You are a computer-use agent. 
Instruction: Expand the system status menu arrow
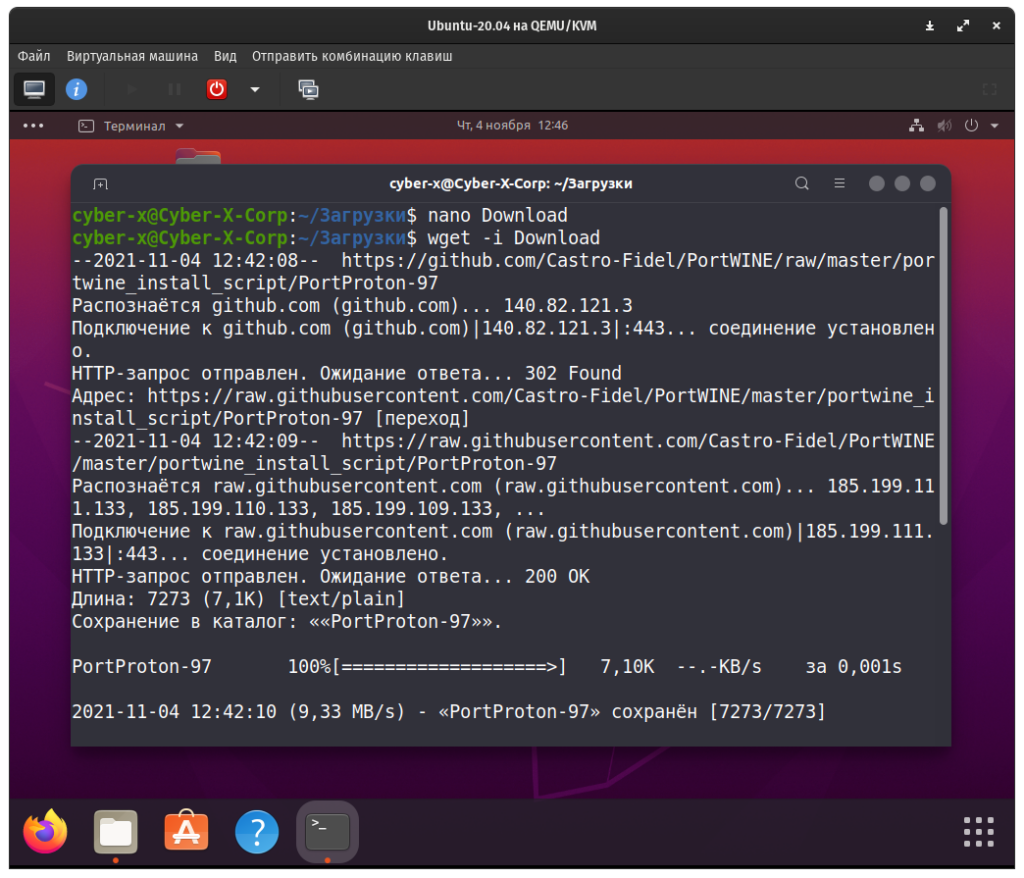point(994,126)
